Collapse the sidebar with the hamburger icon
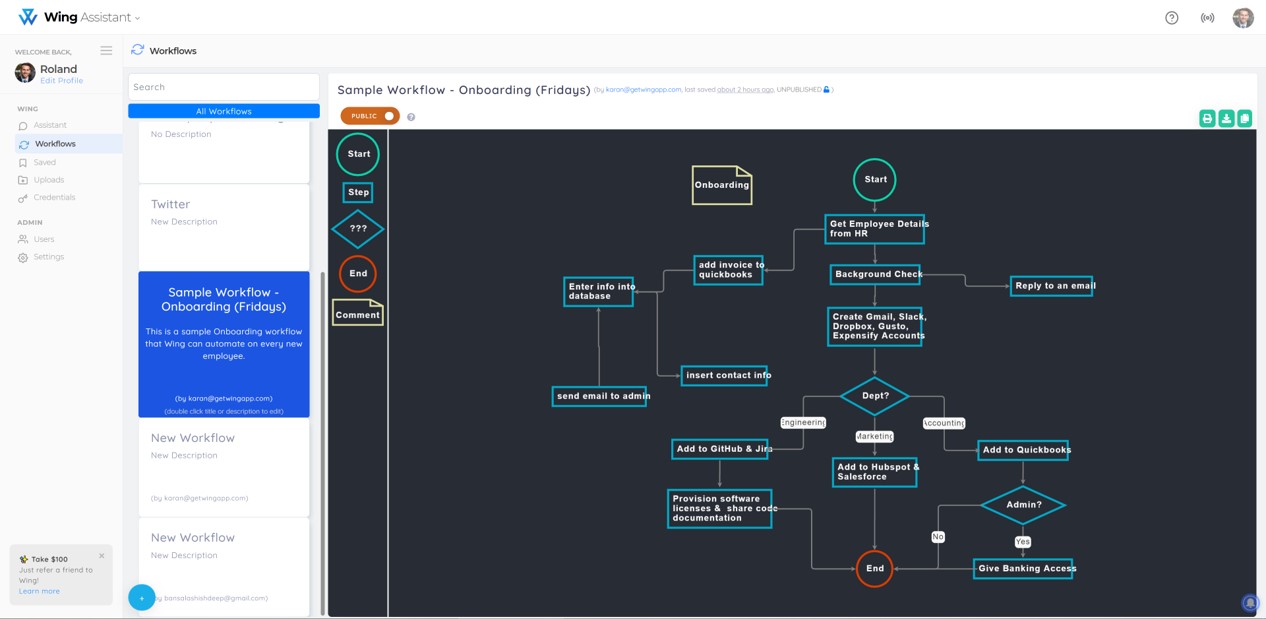Screen dimensions: 1266x619 (x=106, y=51)
